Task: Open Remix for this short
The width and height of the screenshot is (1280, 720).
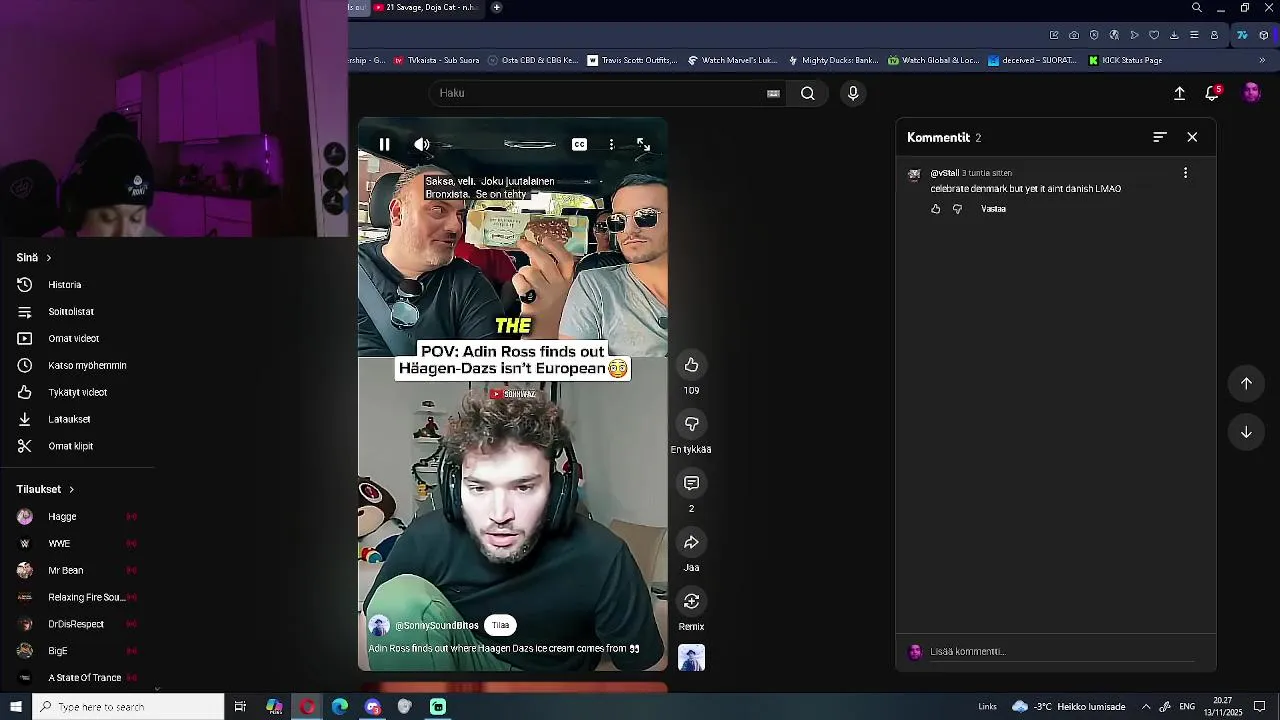Action: [691, 601]
